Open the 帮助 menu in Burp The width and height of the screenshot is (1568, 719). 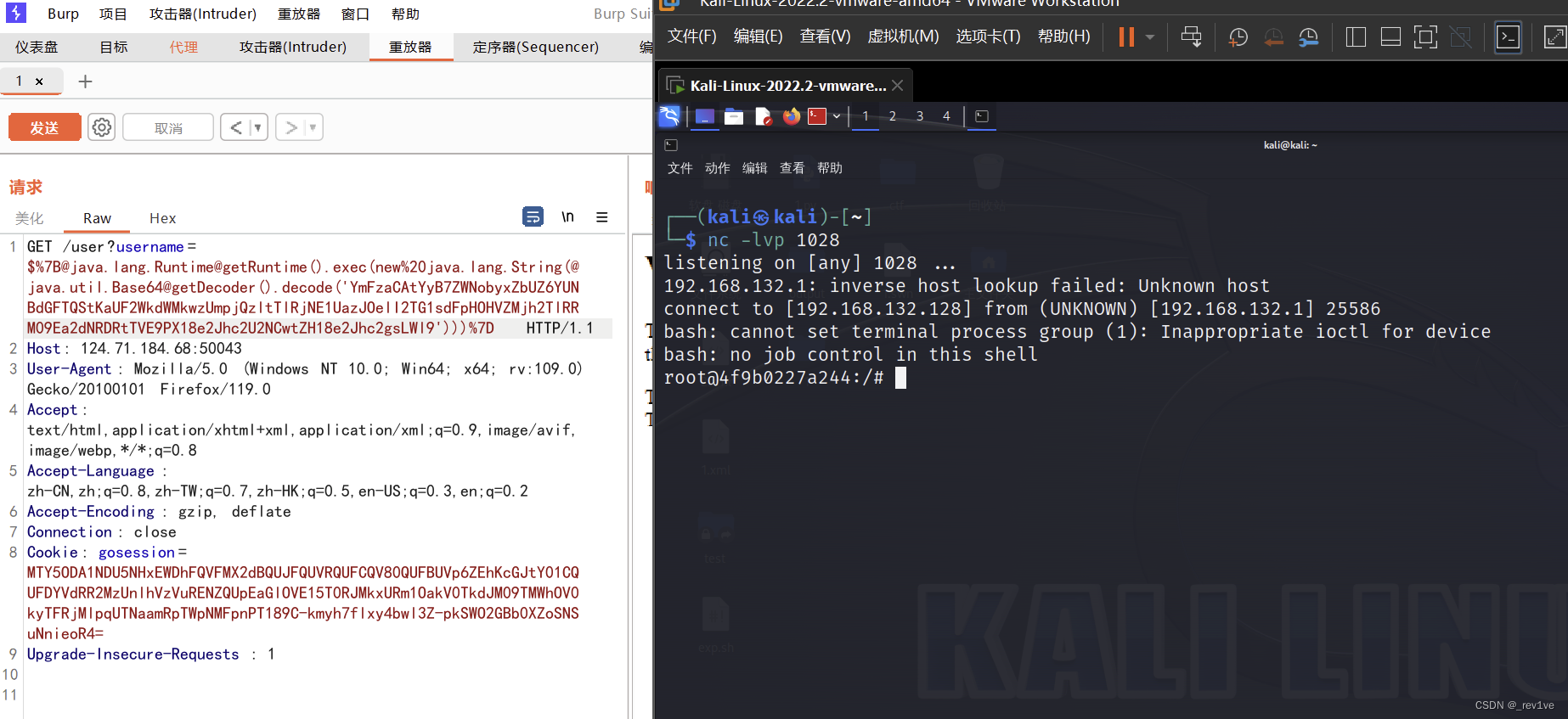pos(405,14)
